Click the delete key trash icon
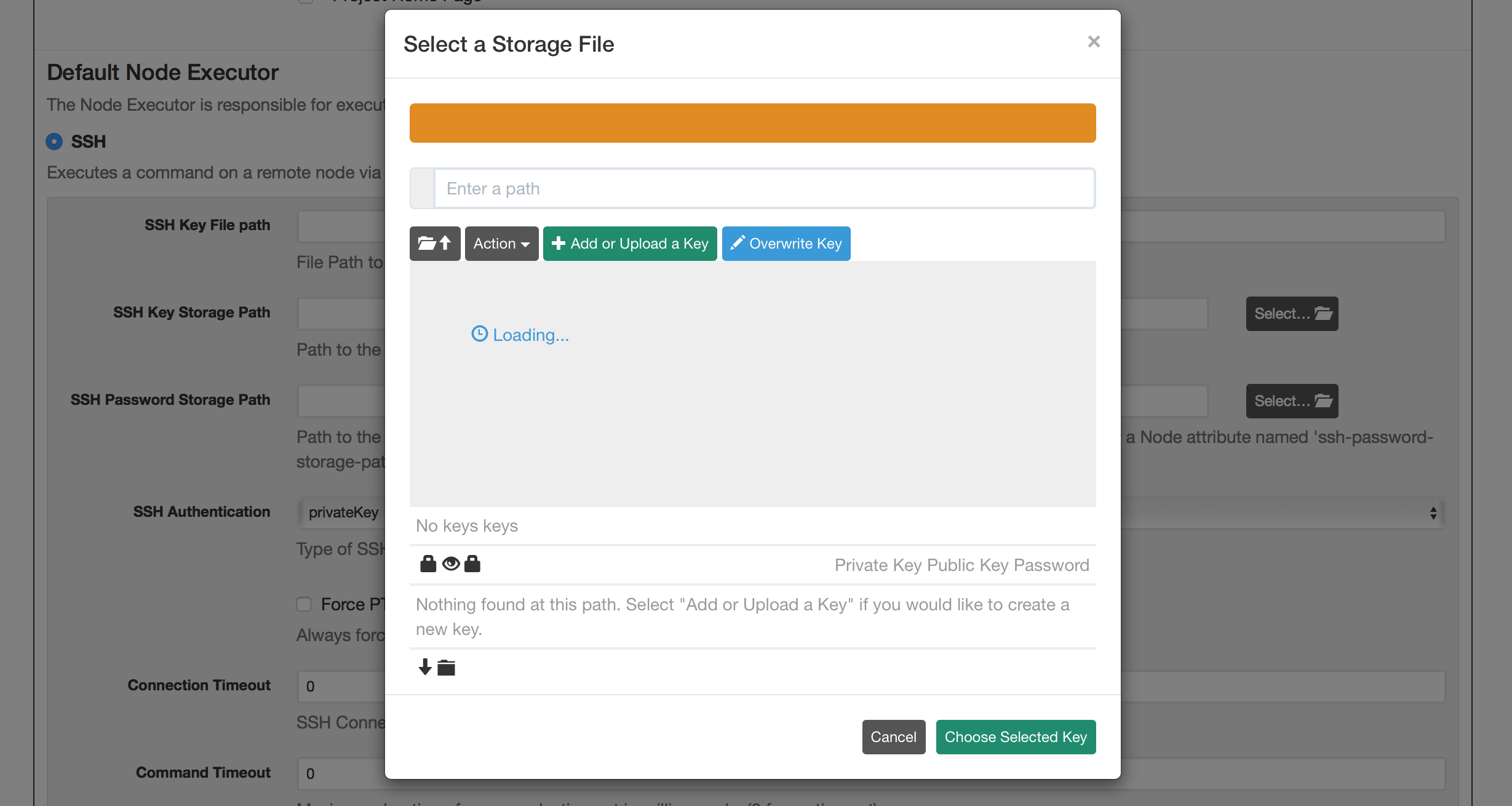Viewport: 1512px width, 806px height. (446, 667)
